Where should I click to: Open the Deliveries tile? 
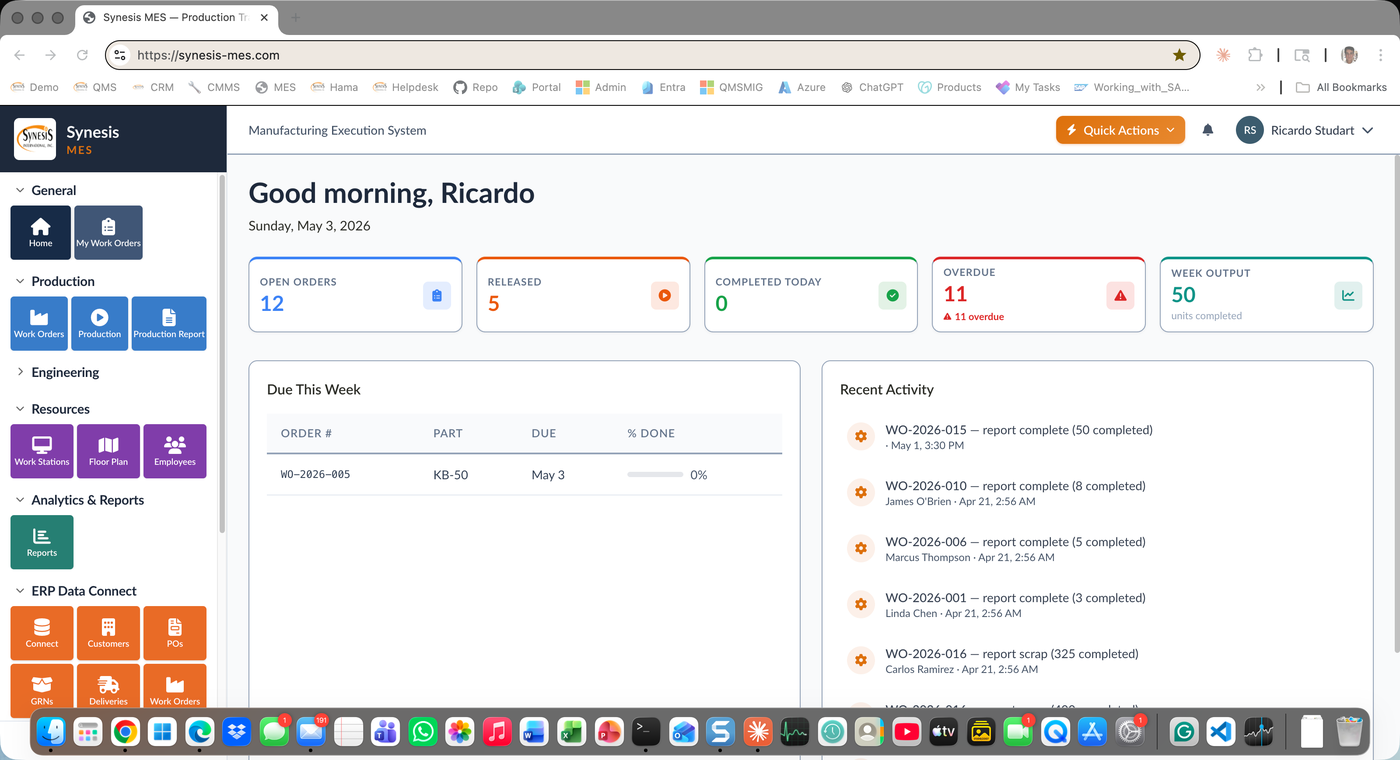click(108, 690)
